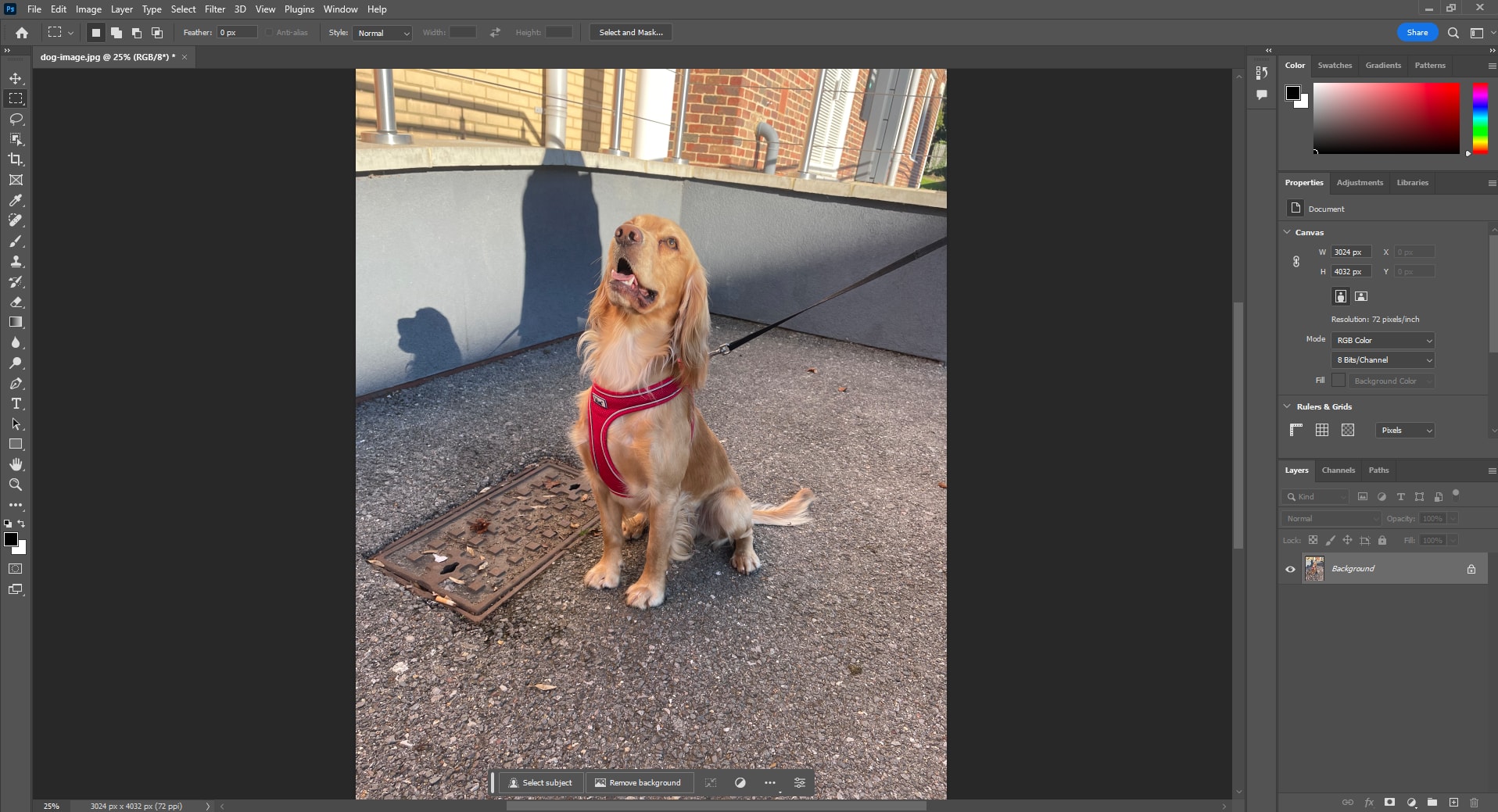Switch to the Channels tab
1498x812 pixels.
1338,470
